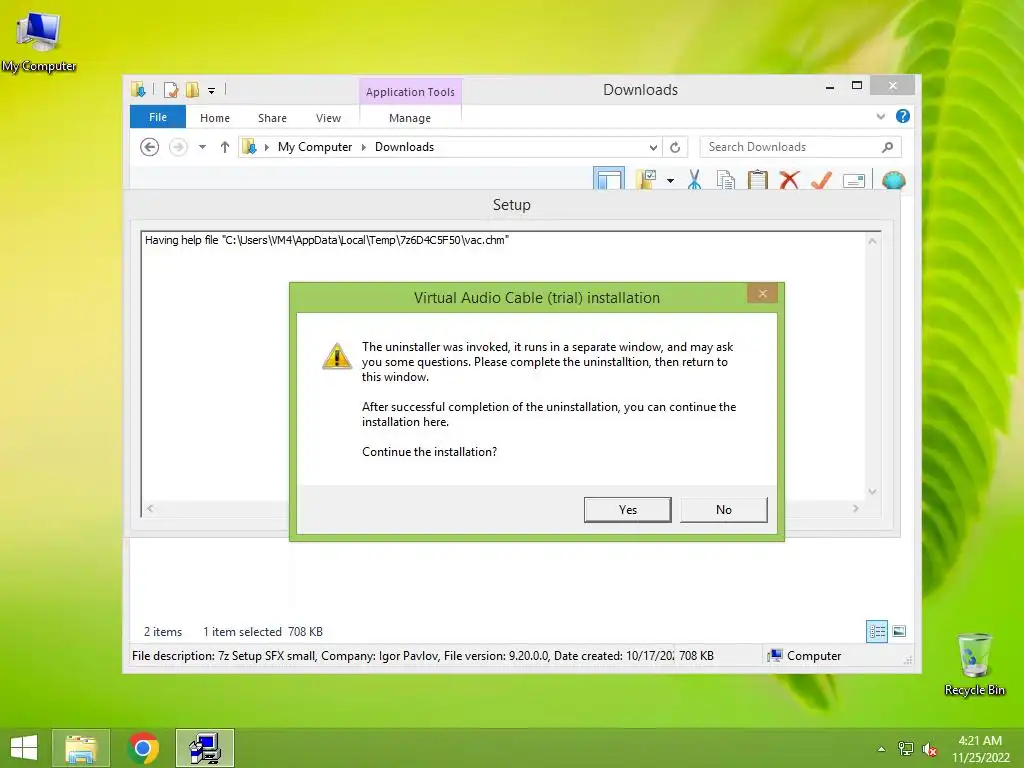Minimize the Downloads window
Image resolution: width=1024 pixels, height=768 pixels.
[829, 86]
